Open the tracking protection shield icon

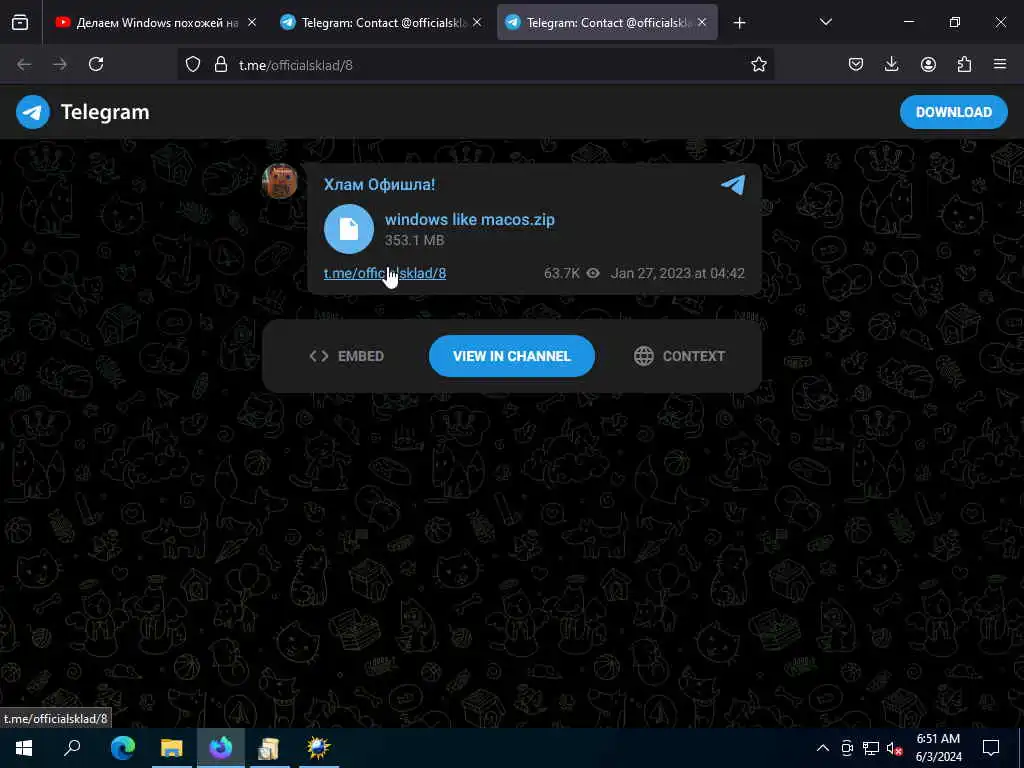(x=193, y=65)
